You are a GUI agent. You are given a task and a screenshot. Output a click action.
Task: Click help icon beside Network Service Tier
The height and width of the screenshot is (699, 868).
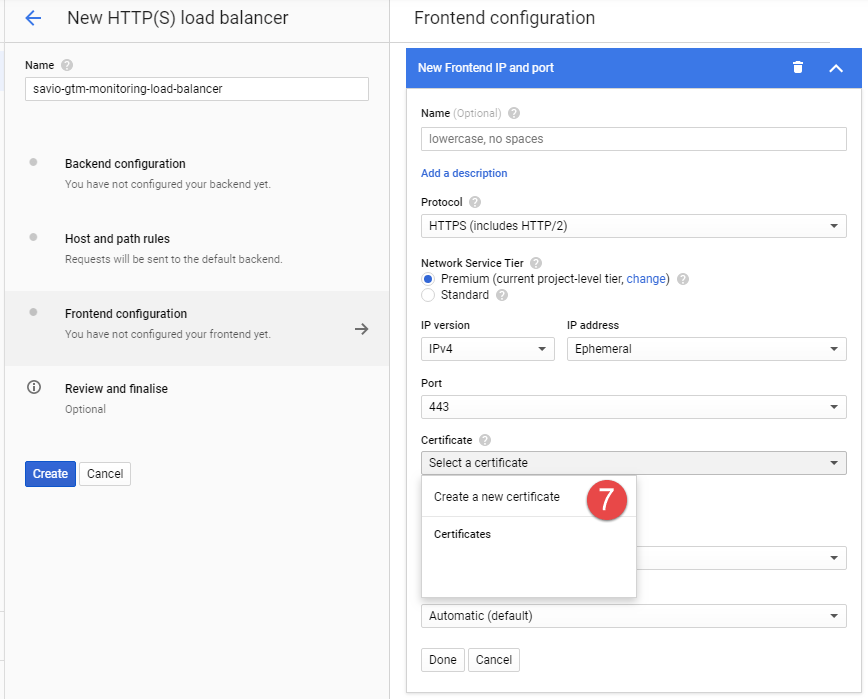point(536,263)
